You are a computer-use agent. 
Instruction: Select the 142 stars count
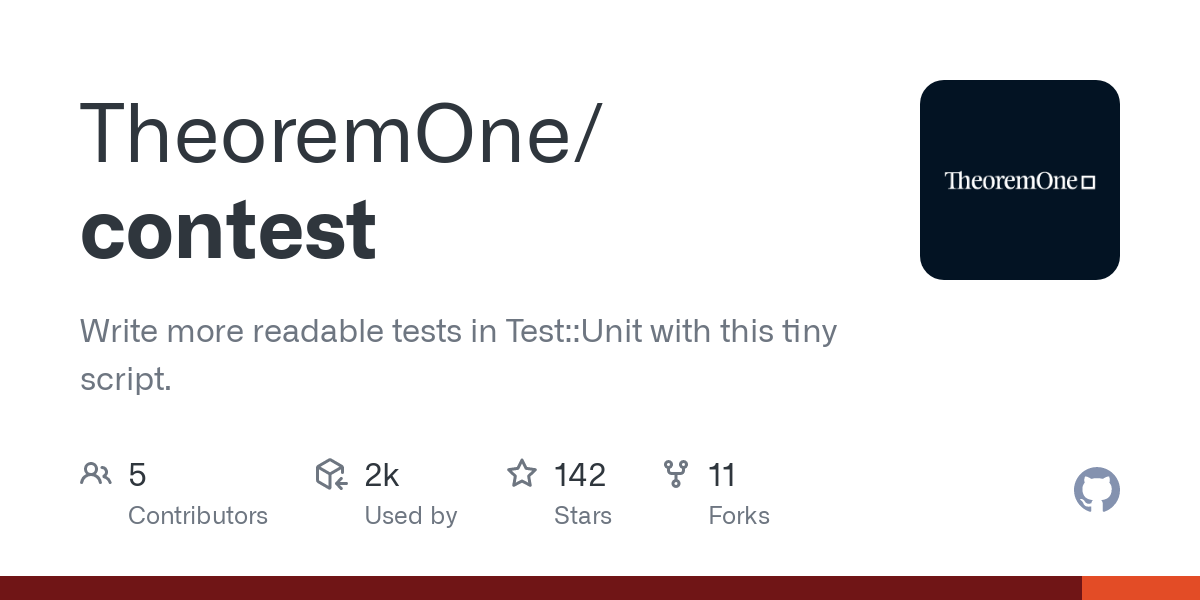click(x=580, y=475)
